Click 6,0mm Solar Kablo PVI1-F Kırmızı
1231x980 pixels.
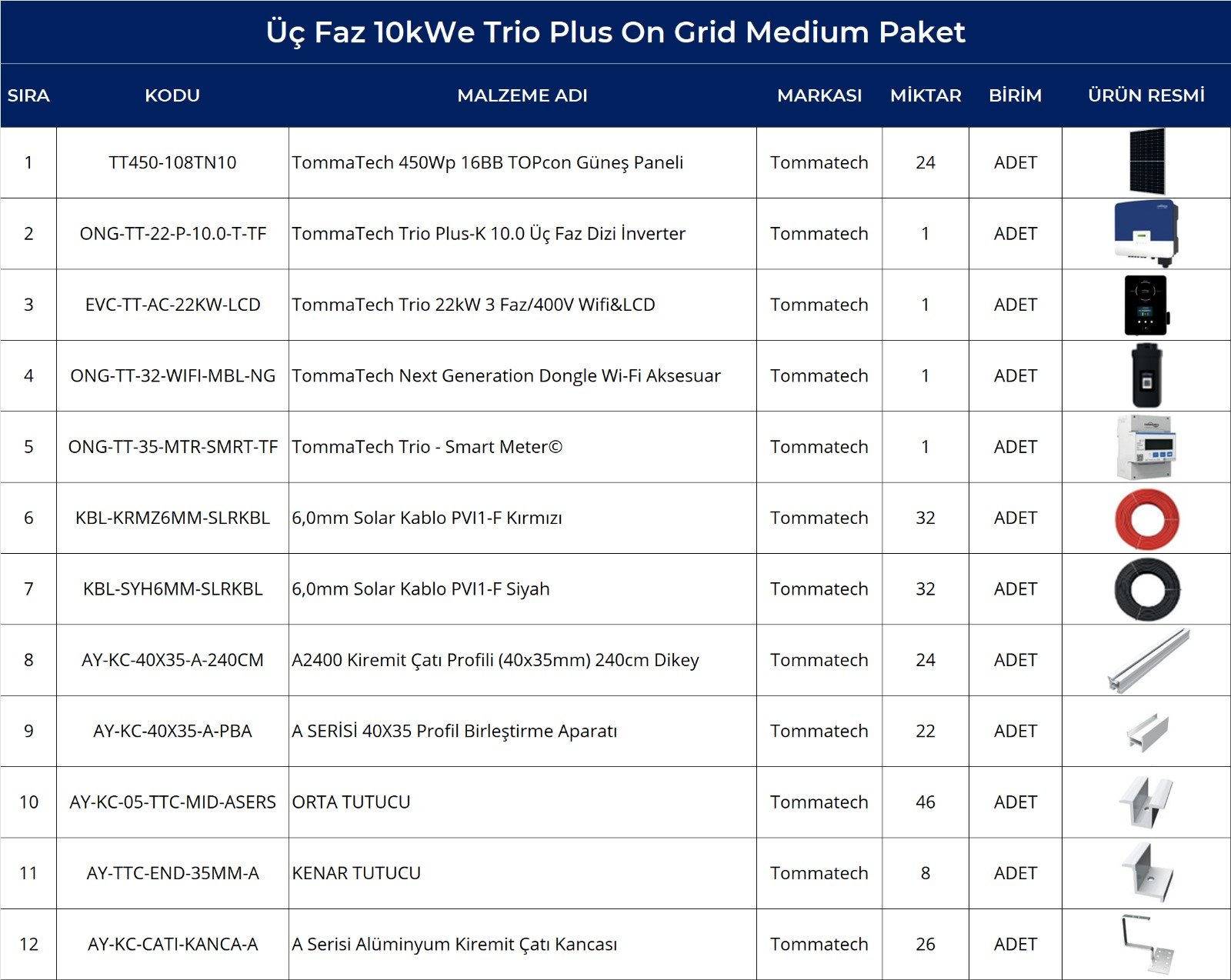427,518
